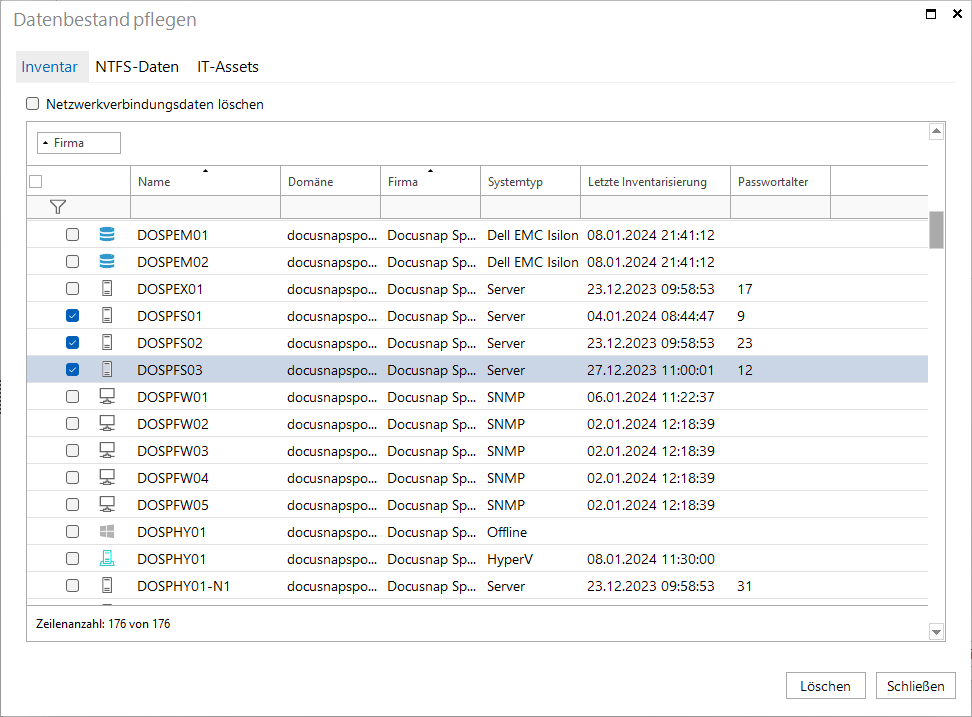Click the inner grid scrollbar thumb

(936, 230)
